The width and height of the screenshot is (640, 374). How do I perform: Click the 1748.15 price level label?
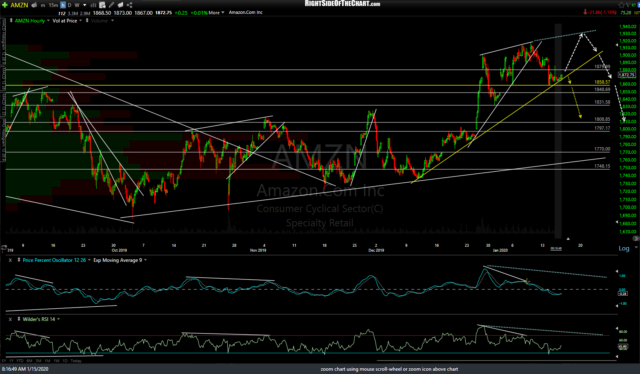[x=602, y=166]
